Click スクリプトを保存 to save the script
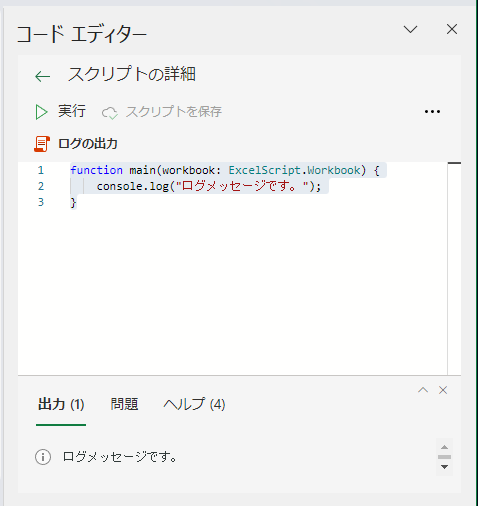478x506 pixels. click(162, 112)
